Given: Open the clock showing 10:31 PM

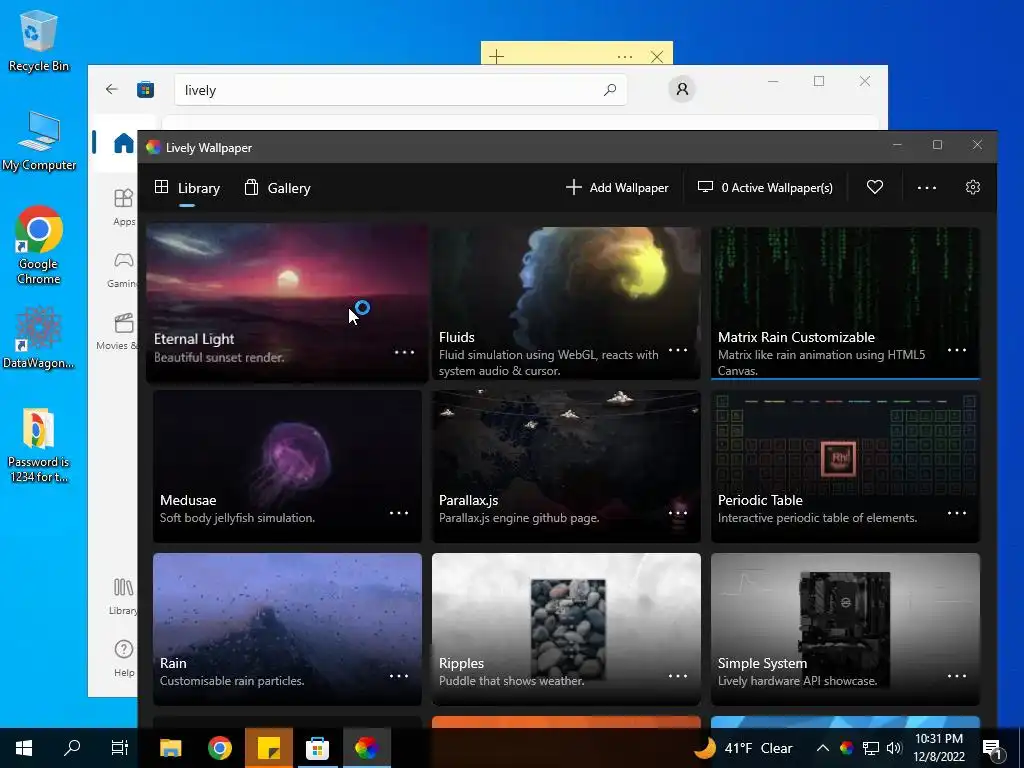Looking at the screenshot, I should (938, 748).
